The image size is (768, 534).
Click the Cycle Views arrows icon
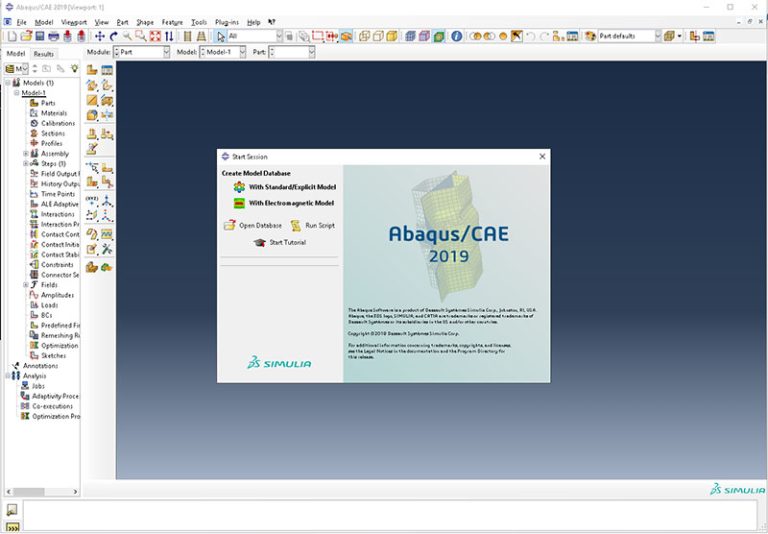(x=169, y=36)
